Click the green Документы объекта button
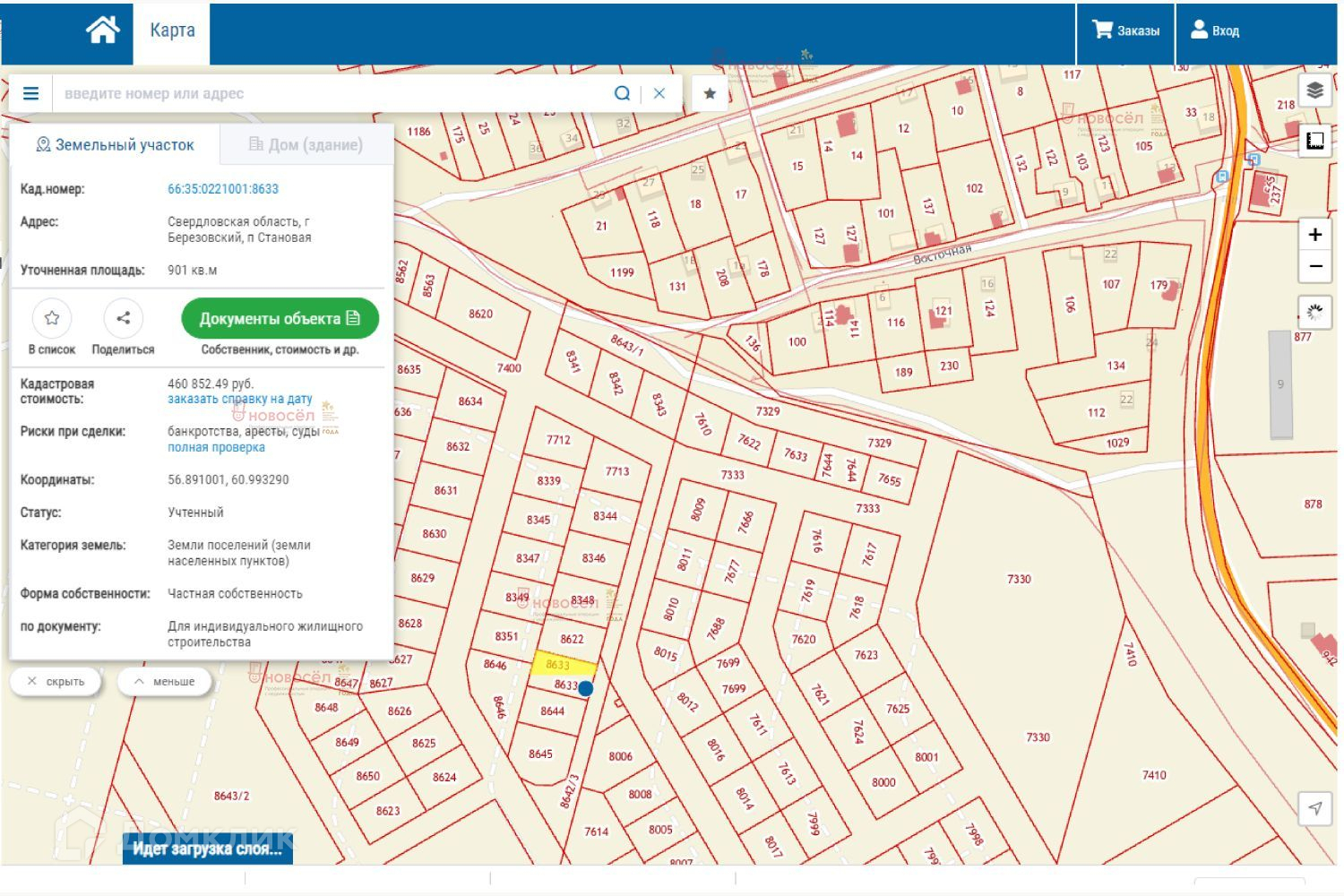The image size is (1344, 896). click(280, 318)
